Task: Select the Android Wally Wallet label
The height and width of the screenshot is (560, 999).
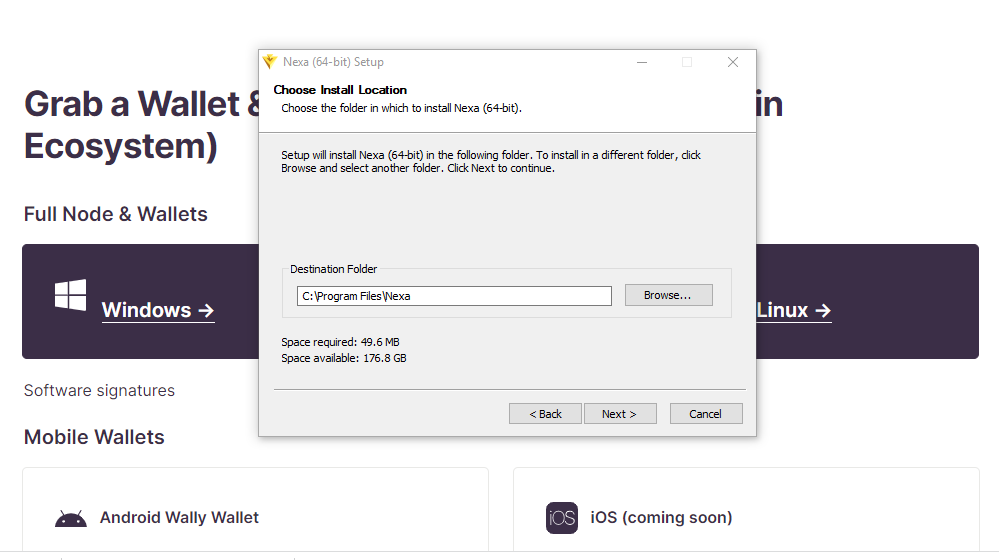Action: point(179,518)
